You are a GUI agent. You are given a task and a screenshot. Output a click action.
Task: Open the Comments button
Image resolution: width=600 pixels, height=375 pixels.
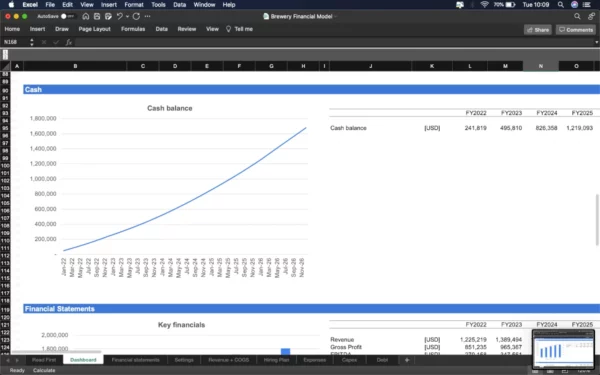576,30
